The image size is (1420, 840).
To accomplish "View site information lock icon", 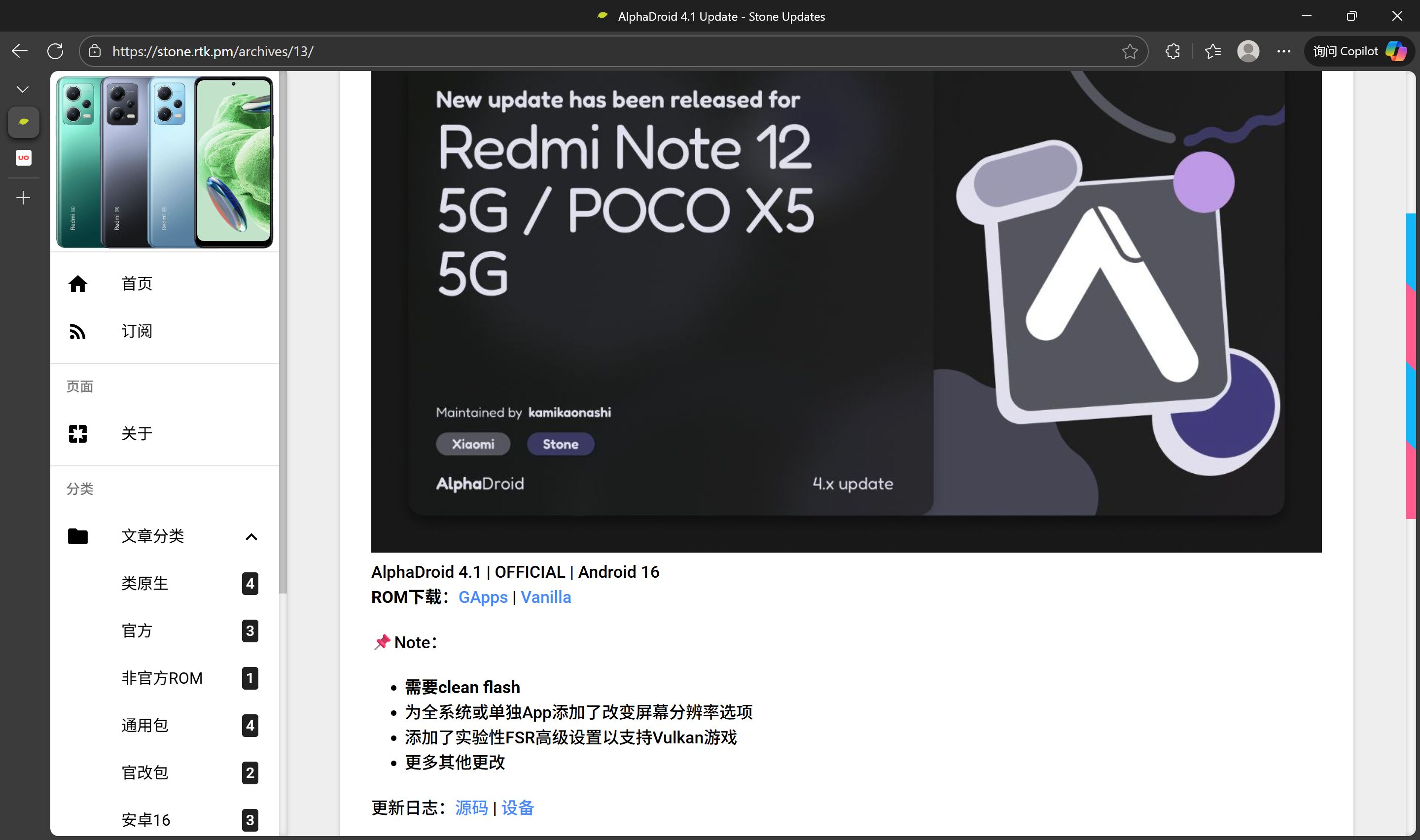I will point(95,51).
